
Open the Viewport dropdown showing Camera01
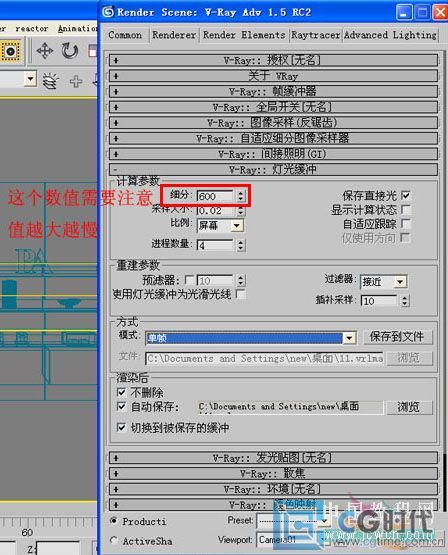point(293,540)
